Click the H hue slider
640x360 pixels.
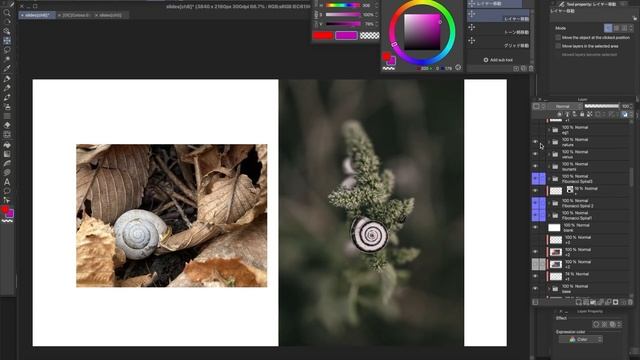point(343,5)
